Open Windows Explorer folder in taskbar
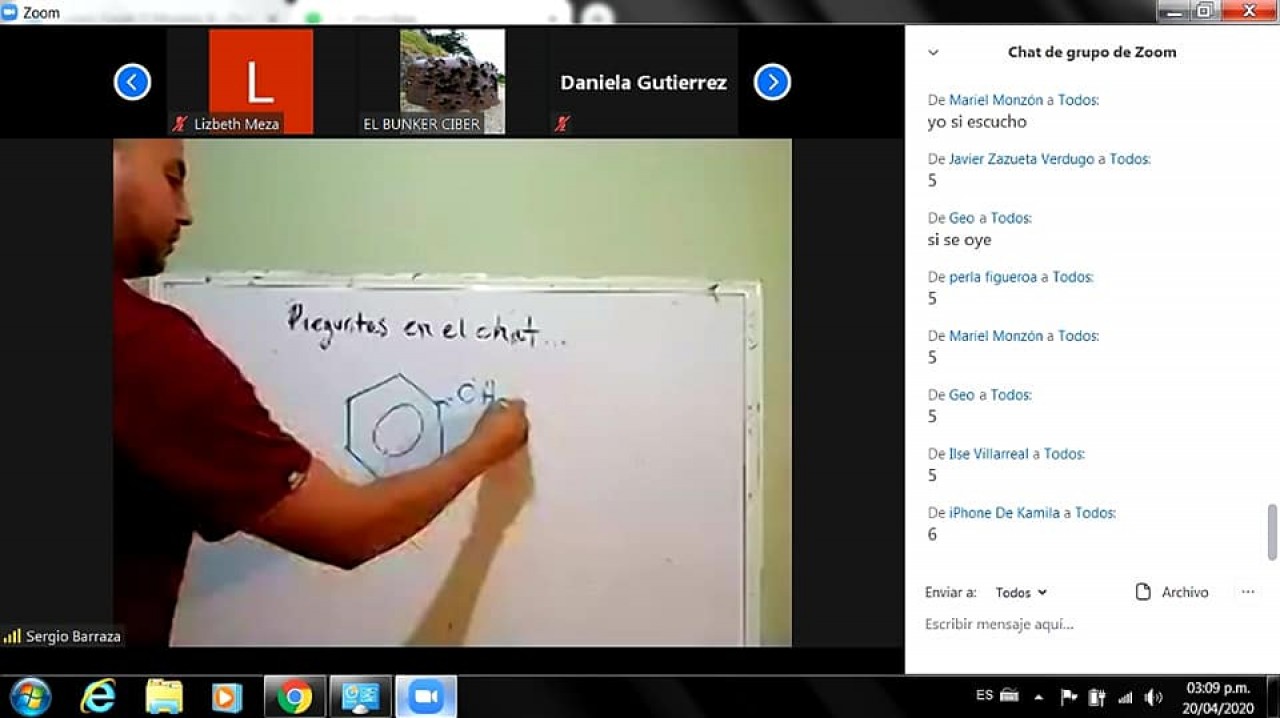Viewport: 1280px width, 718px height. [164, 696]
